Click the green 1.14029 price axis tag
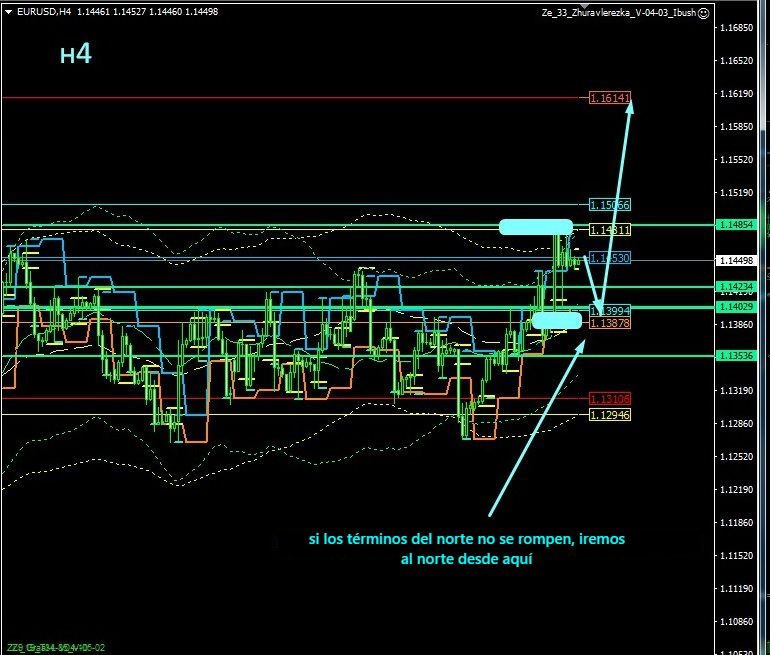The height and width of the screenshot is (655, 770). pos(736,307)
